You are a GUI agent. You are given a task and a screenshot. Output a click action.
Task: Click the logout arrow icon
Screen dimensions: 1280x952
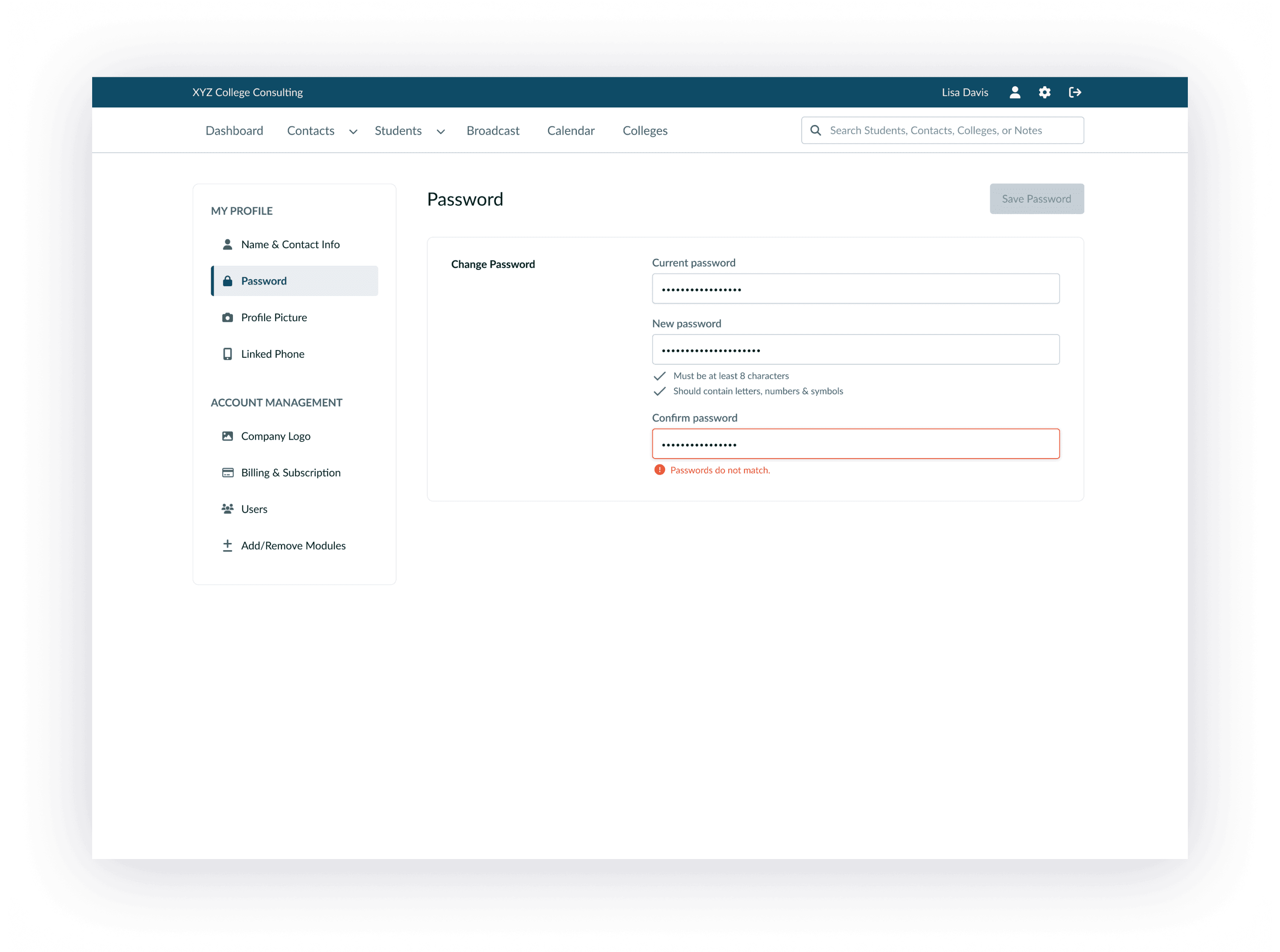click(1075, 92)
